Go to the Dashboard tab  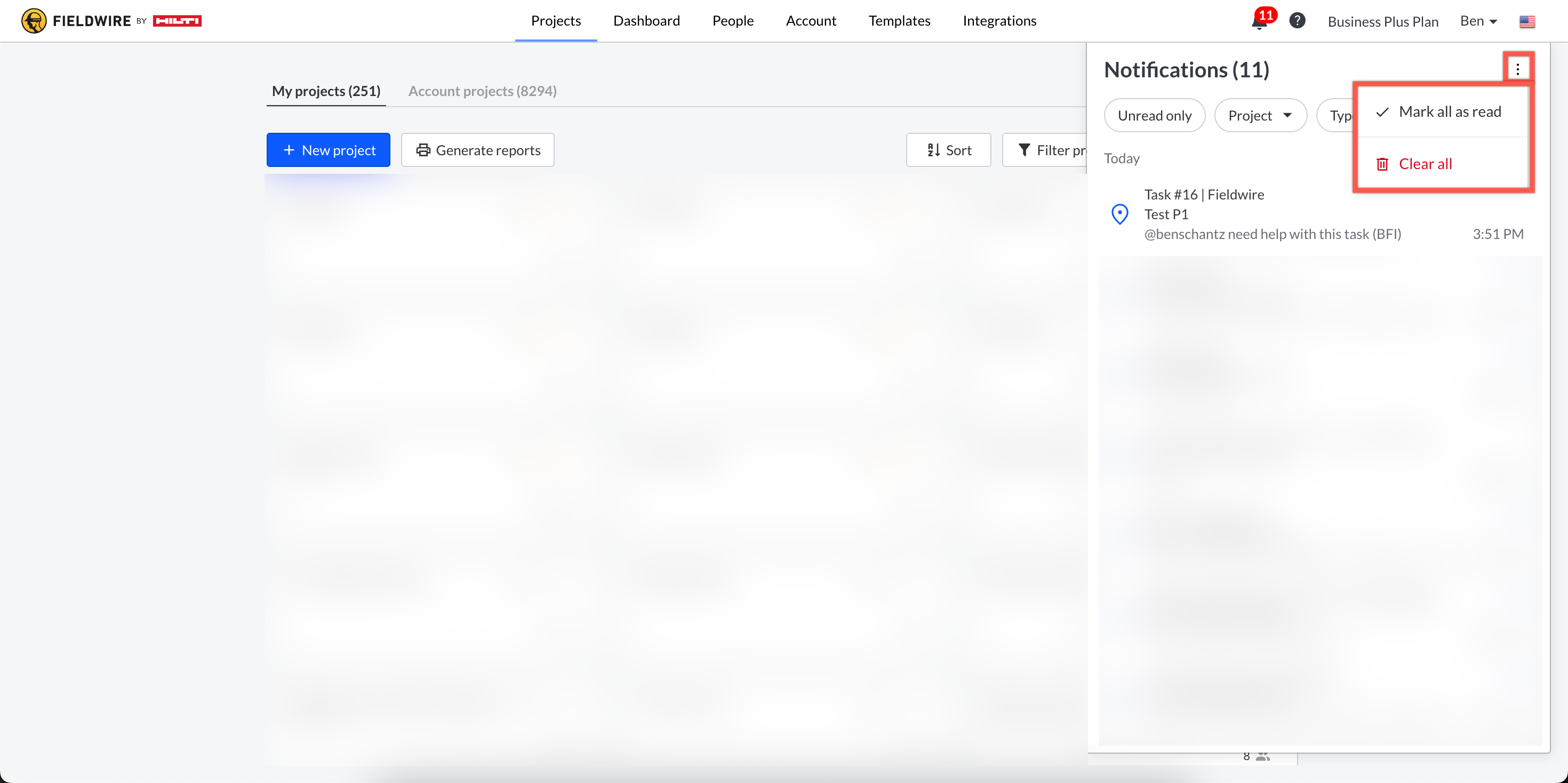click(x=646, y=21)
